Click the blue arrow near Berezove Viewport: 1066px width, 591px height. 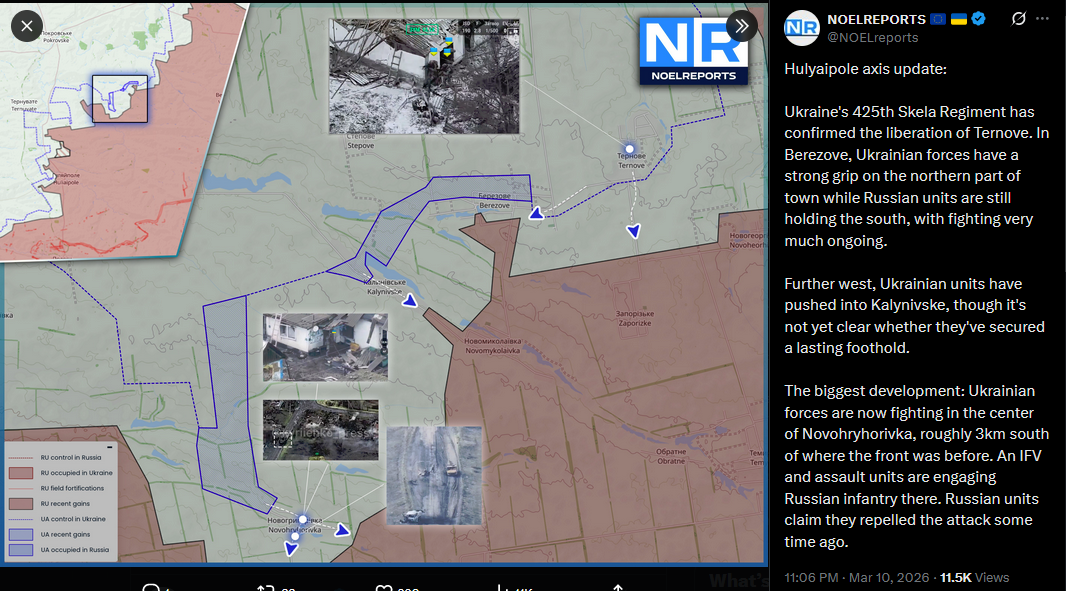coord(536,214)
